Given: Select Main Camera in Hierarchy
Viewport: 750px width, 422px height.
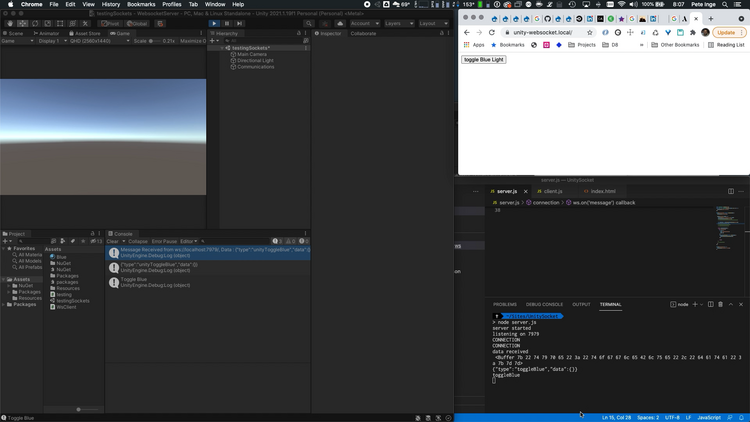Looking at the screenshot, I should (x=251, y=54).
